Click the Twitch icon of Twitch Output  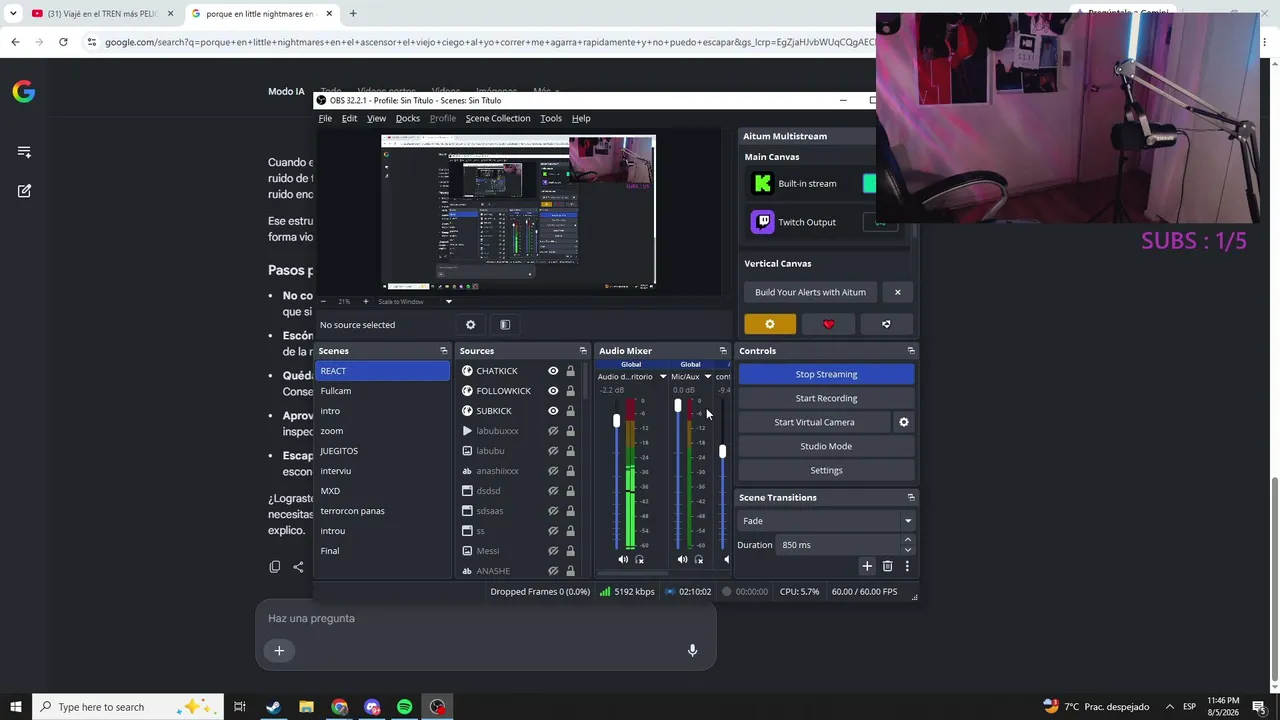tap(762, 222)
